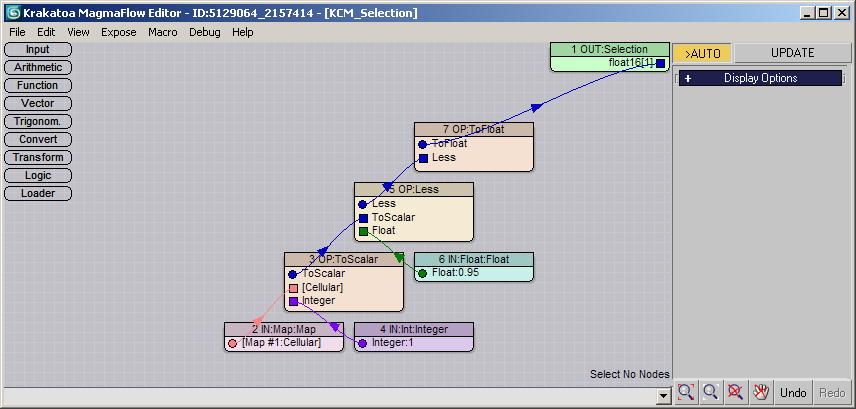Click the Redo button
This screenshot has height=409, width=856.
click(832, 393)
